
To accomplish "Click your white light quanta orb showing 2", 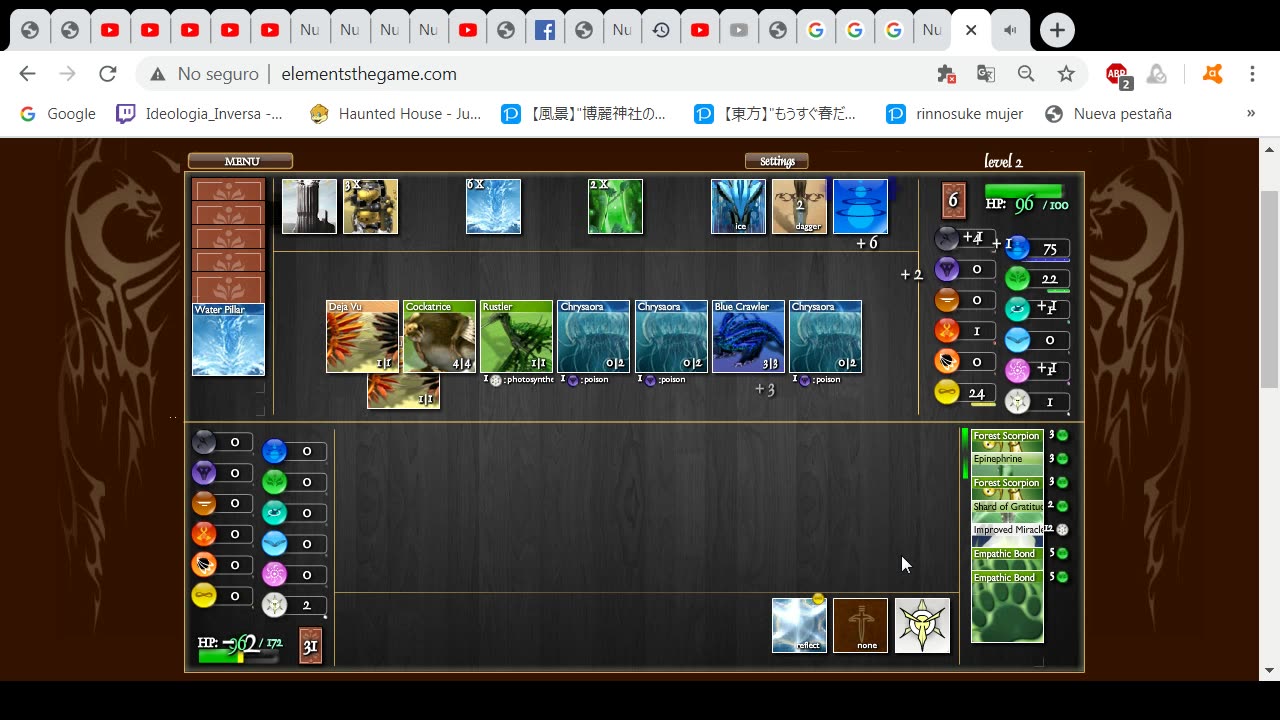I will pyautogui.click(x=274, y=605).
